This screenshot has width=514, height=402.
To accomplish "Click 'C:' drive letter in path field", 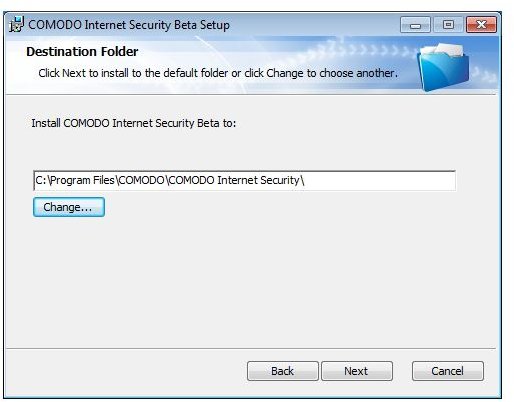I will (40, 180).
